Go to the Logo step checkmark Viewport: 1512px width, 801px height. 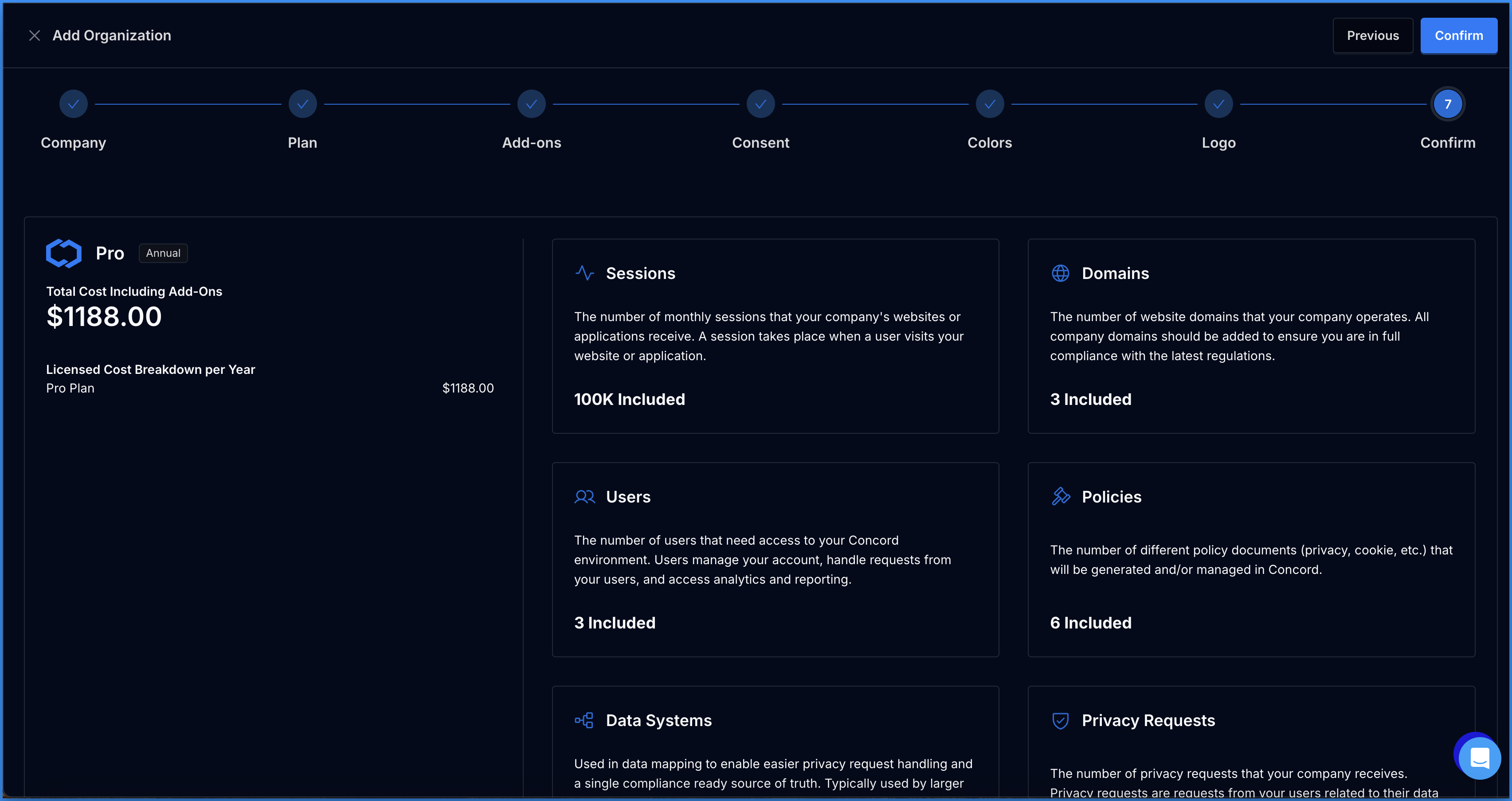(x=1218, y=104)
